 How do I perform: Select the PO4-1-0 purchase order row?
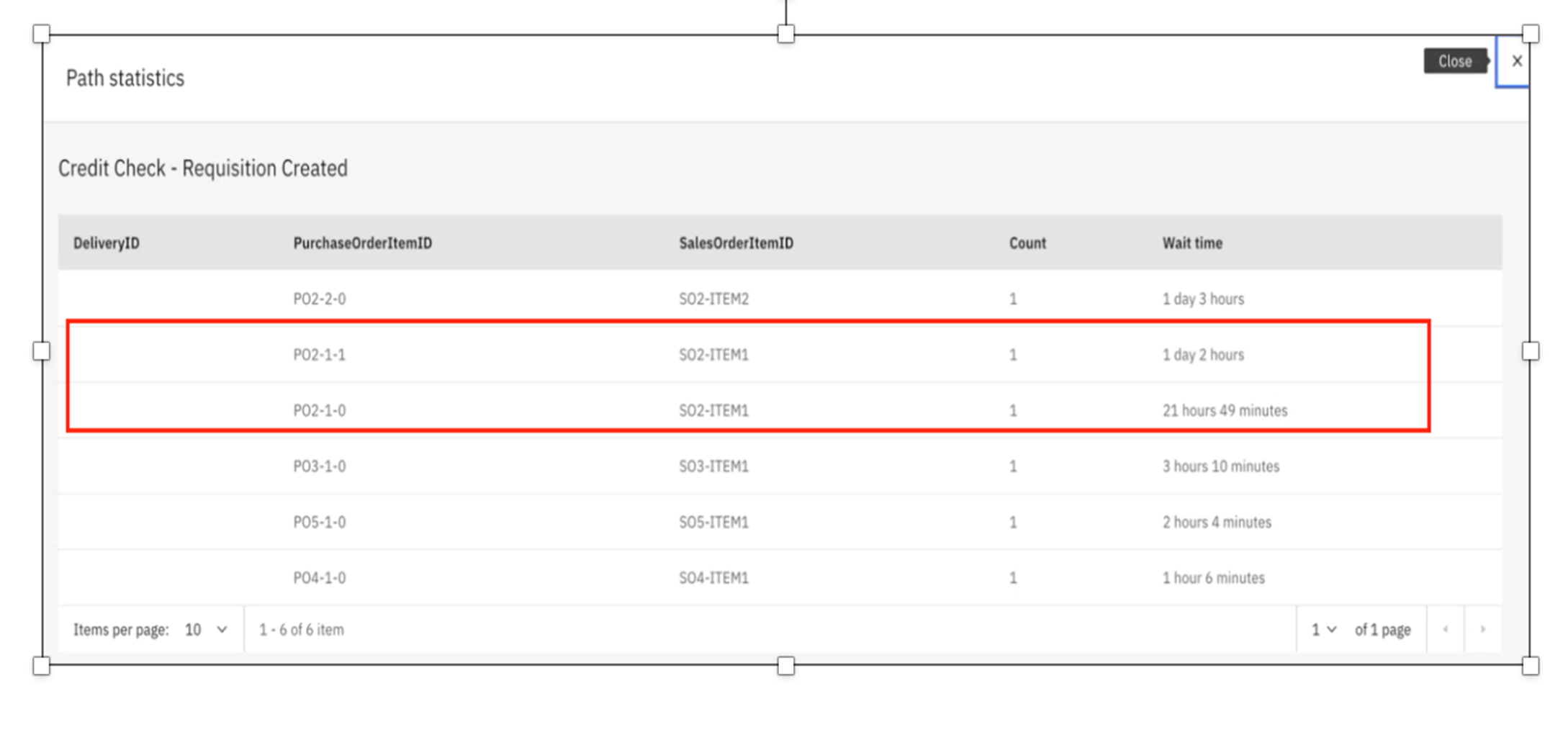tap(319, 578)
